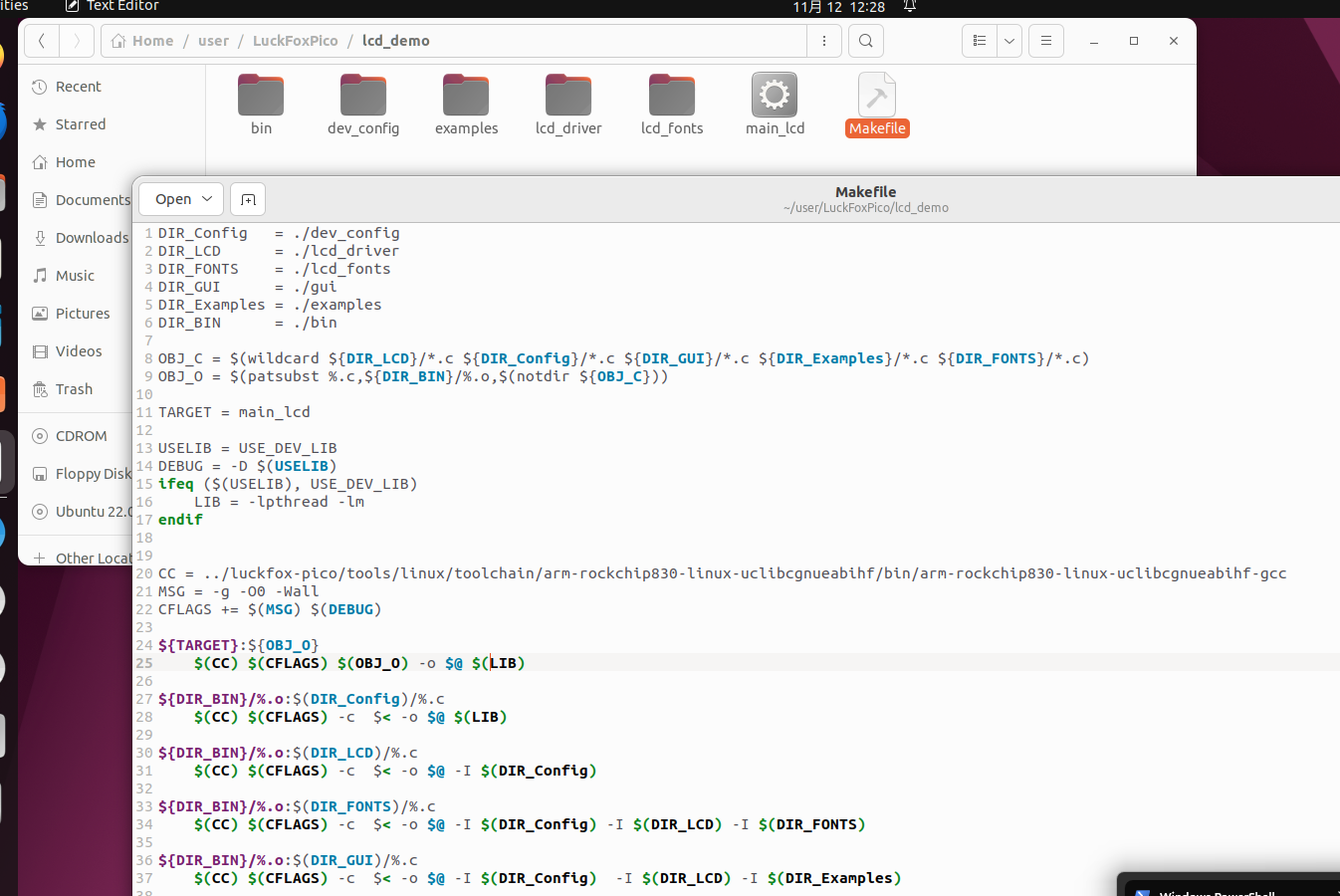Open view options dropdown arrow in Files
The image size is (1340, 896).
point(1009,41)
